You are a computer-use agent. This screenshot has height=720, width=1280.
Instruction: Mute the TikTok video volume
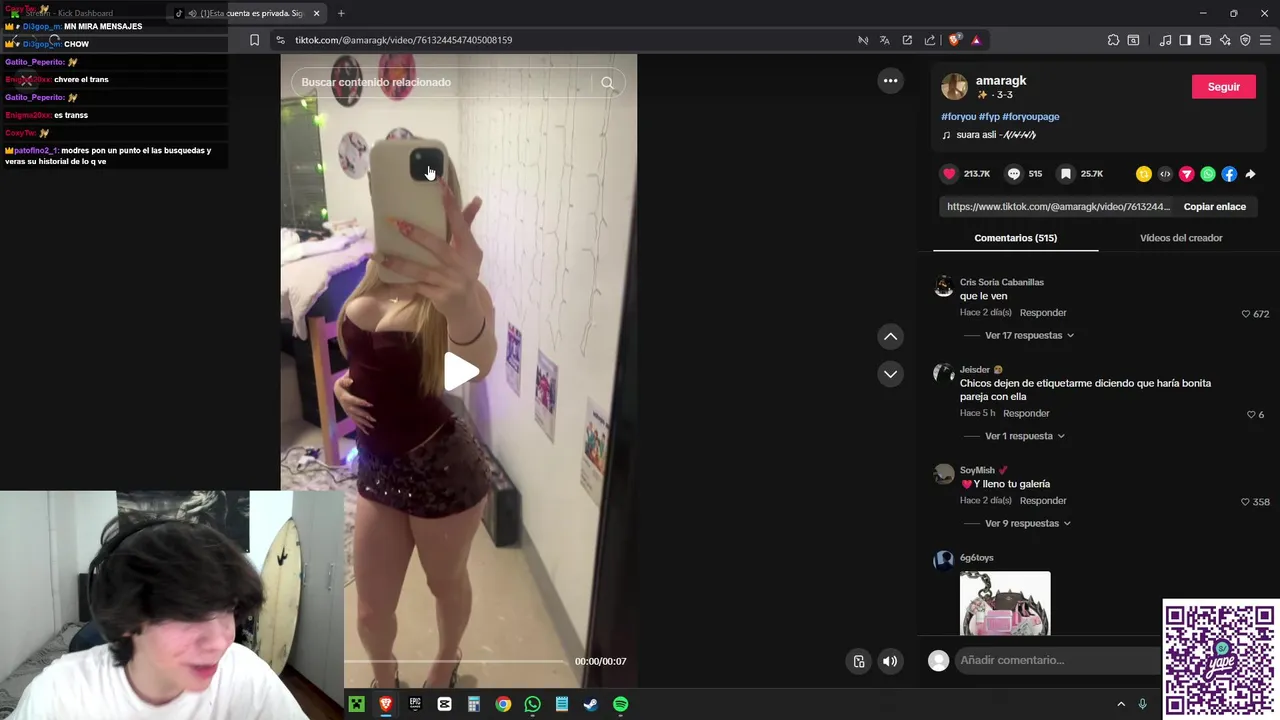click(890, 661)
